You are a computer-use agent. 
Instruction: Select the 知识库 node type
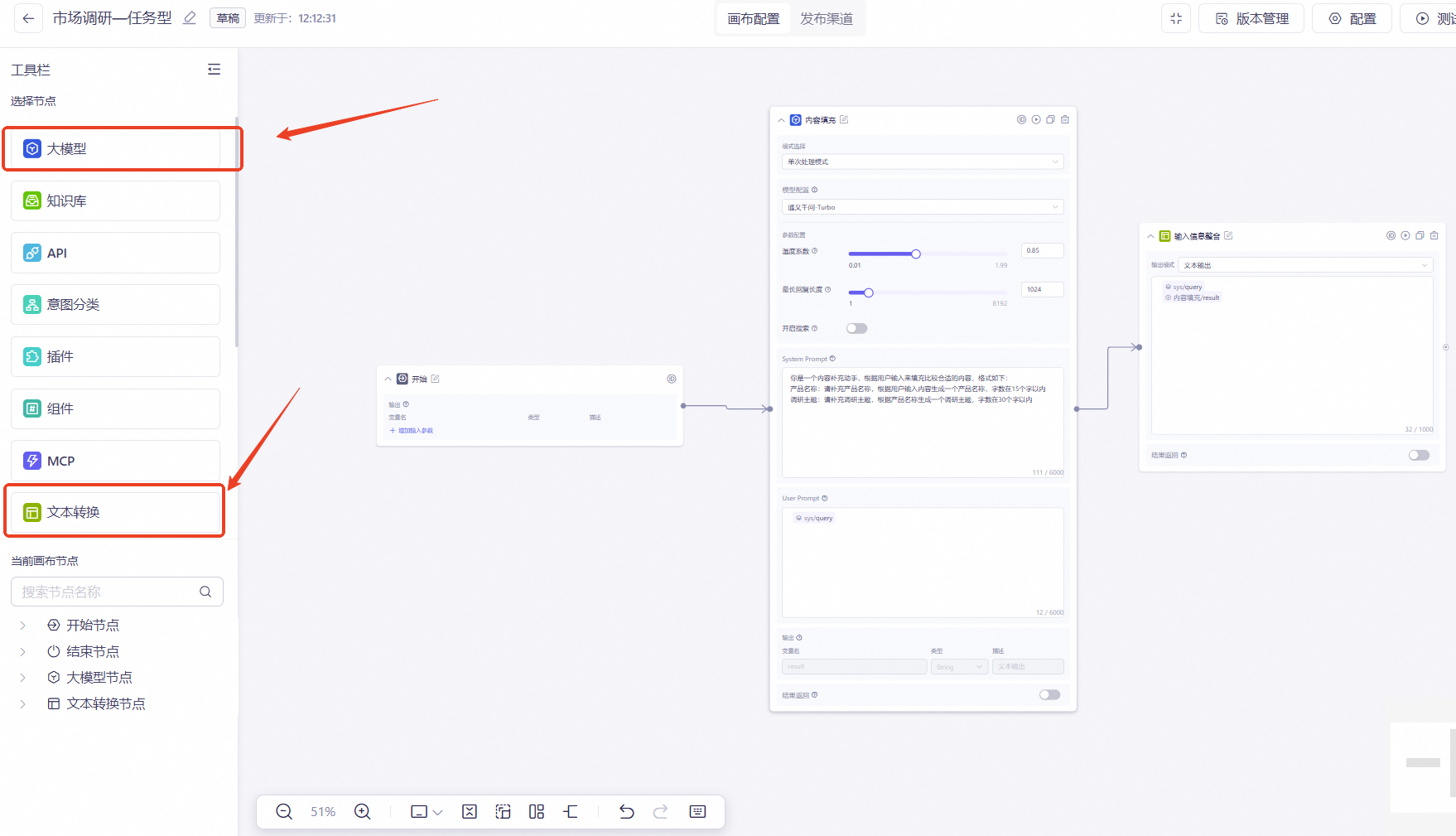pyautogui.click(x=115, y=201)
